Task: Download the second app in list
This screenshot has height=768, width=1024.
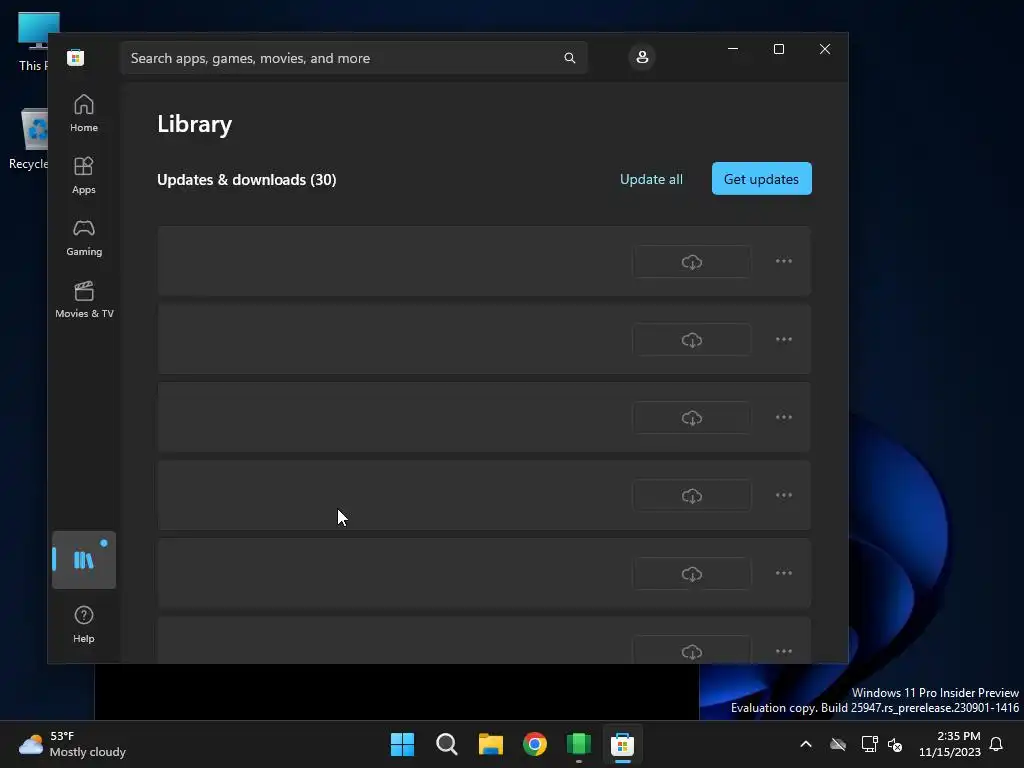Action: (x=692, y=340)
